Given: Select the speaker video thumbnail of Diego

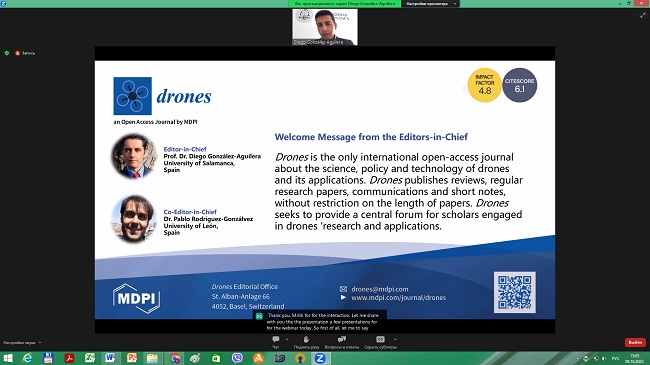Looking at the screenshot, I should [x=325, y=27].
